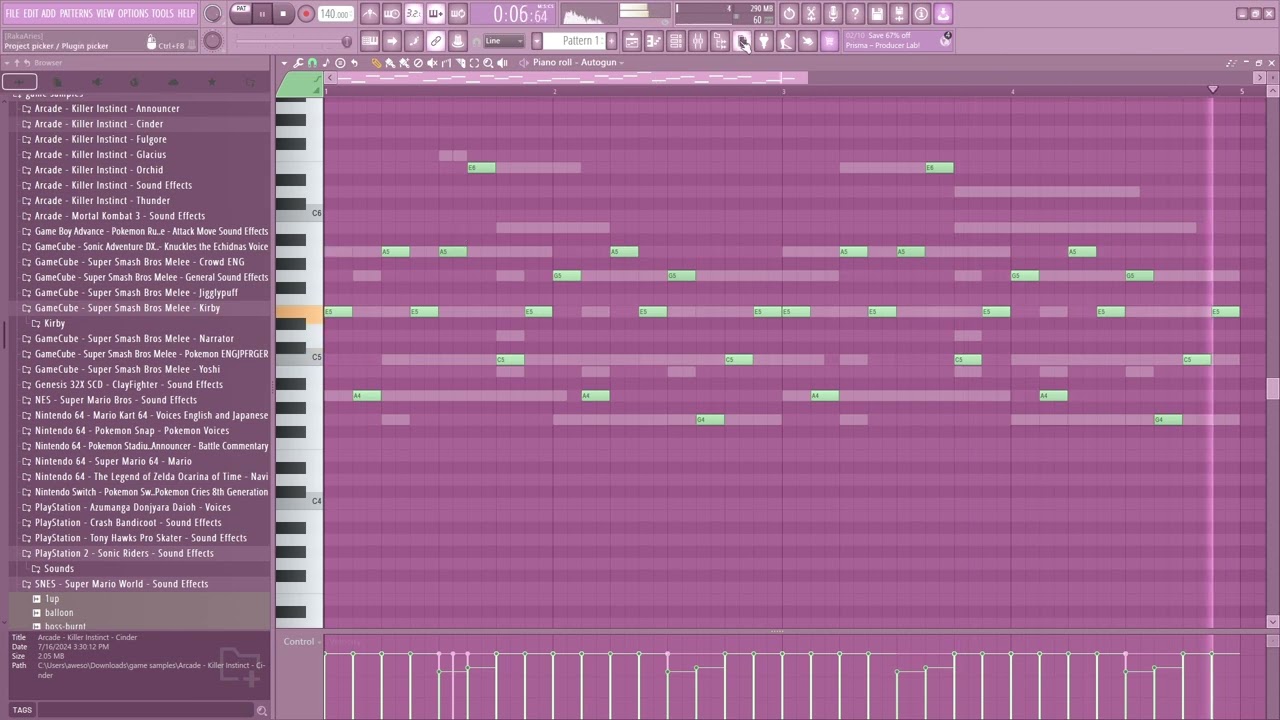Open the PATTERNS menu
The image size is (1280, 720).
click(76, 13)
